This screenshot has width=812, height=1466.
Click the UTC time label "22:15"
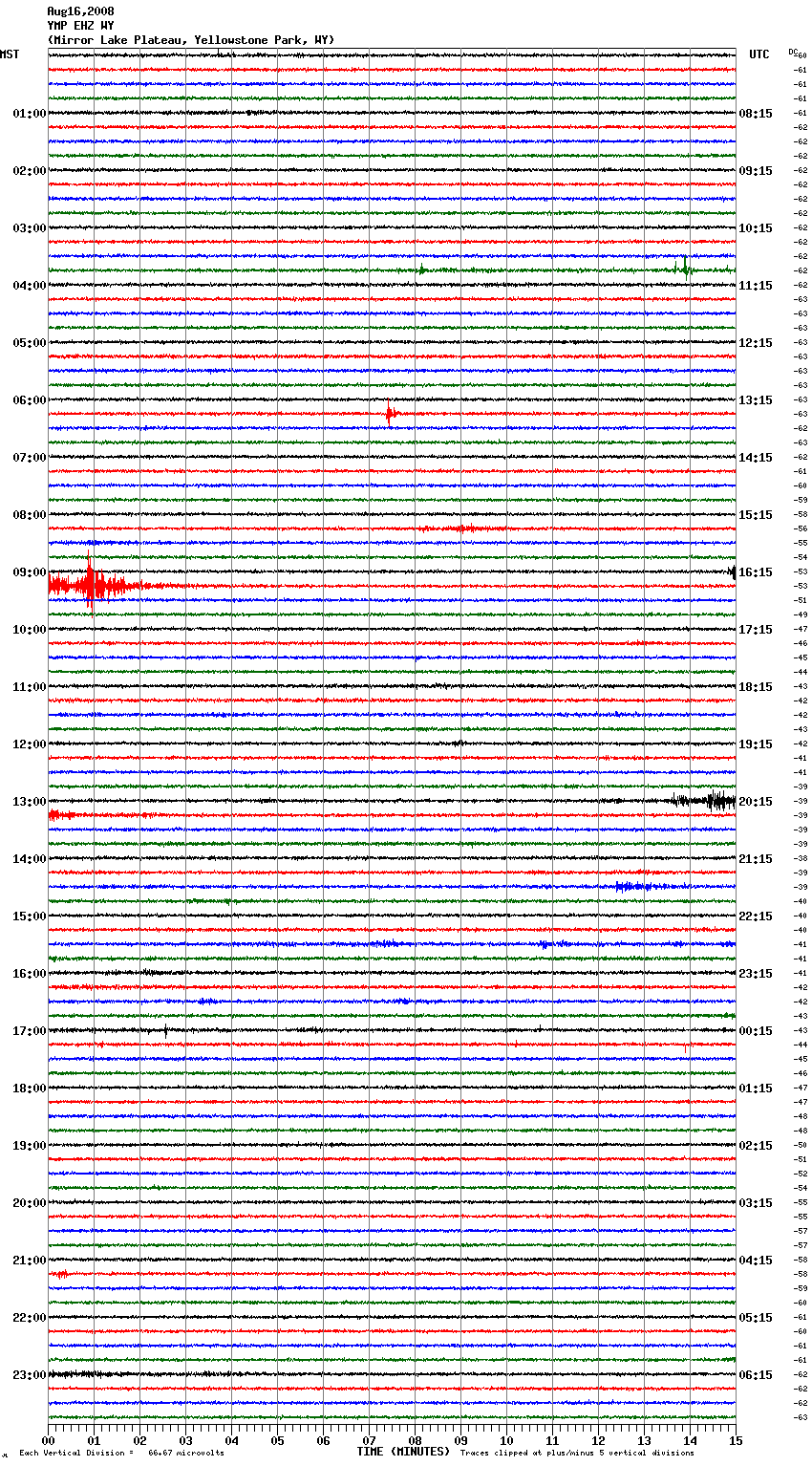(756, 916)
